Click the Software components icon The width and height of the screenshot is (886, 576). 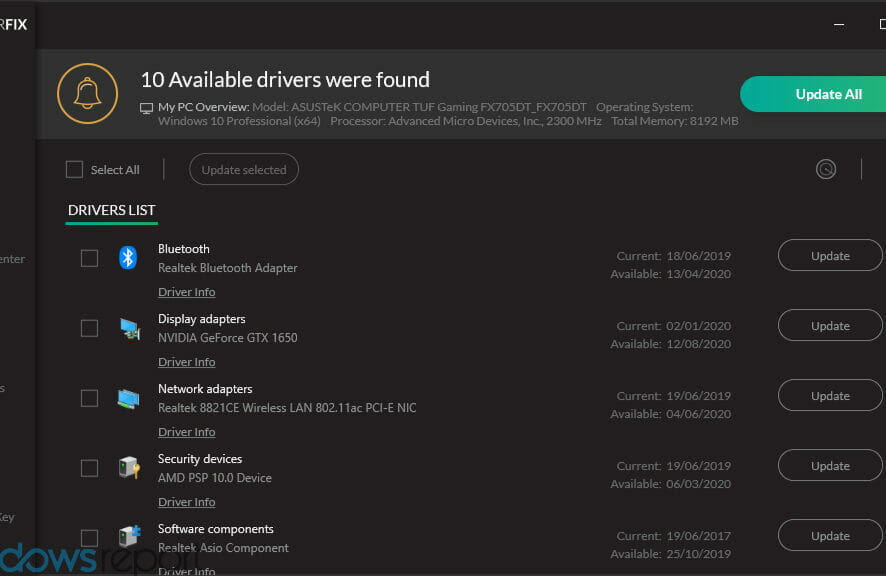pyautogui.click(x=129, y=536)
